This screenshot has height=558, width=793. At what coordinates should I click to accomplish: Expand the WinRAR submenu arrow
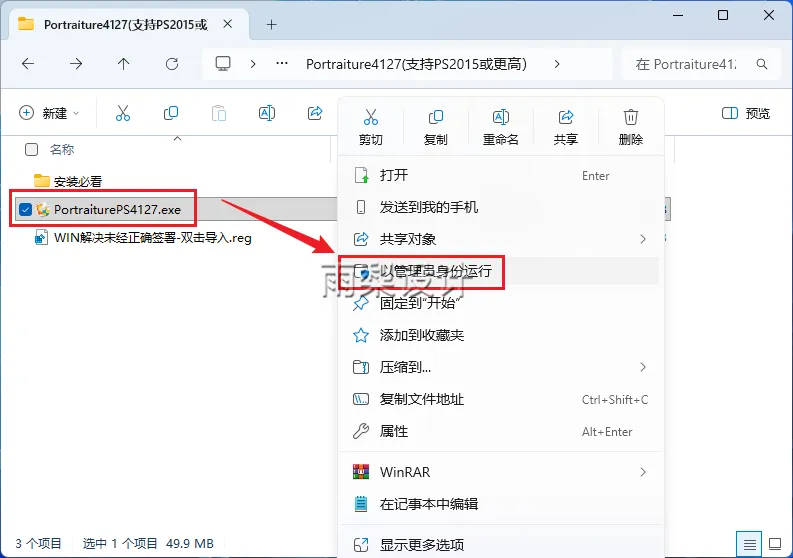click(x=643, y=472)
